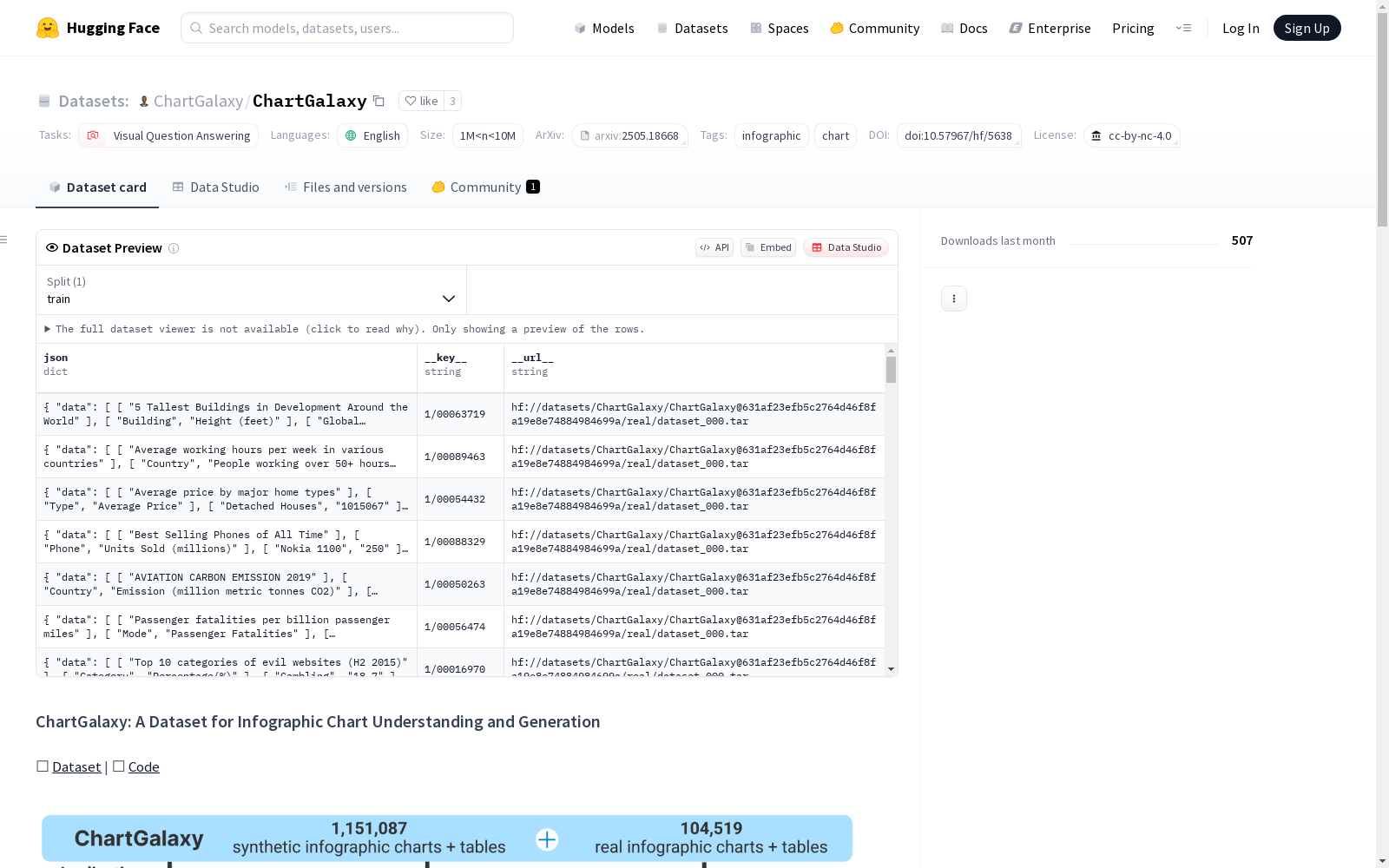Viewport: 1389px width, 868px height.
Task: Open the Models navigation item
Action: coord(604,28)
